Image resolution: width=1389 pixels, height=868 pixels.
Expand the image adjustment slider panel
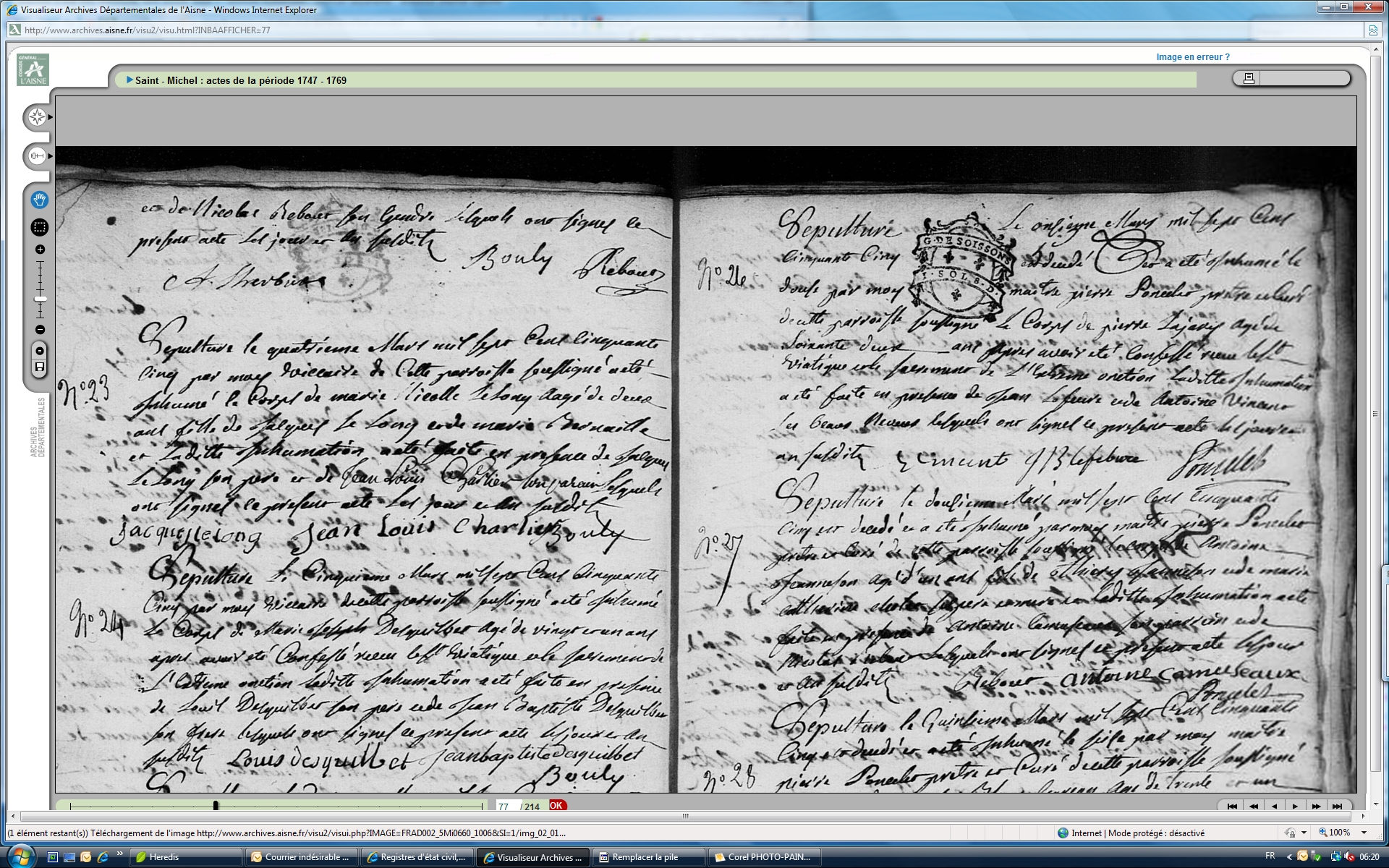pyautogui.click(x=37, y=156)
